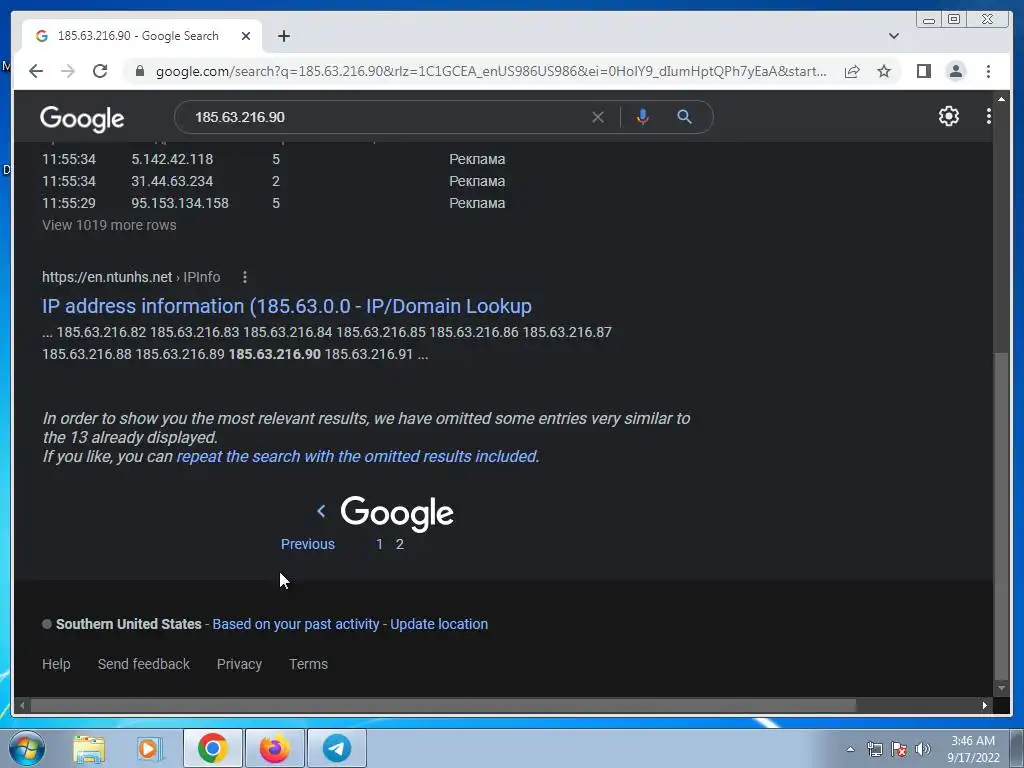Go to the Previous results page

coord(308,545)
